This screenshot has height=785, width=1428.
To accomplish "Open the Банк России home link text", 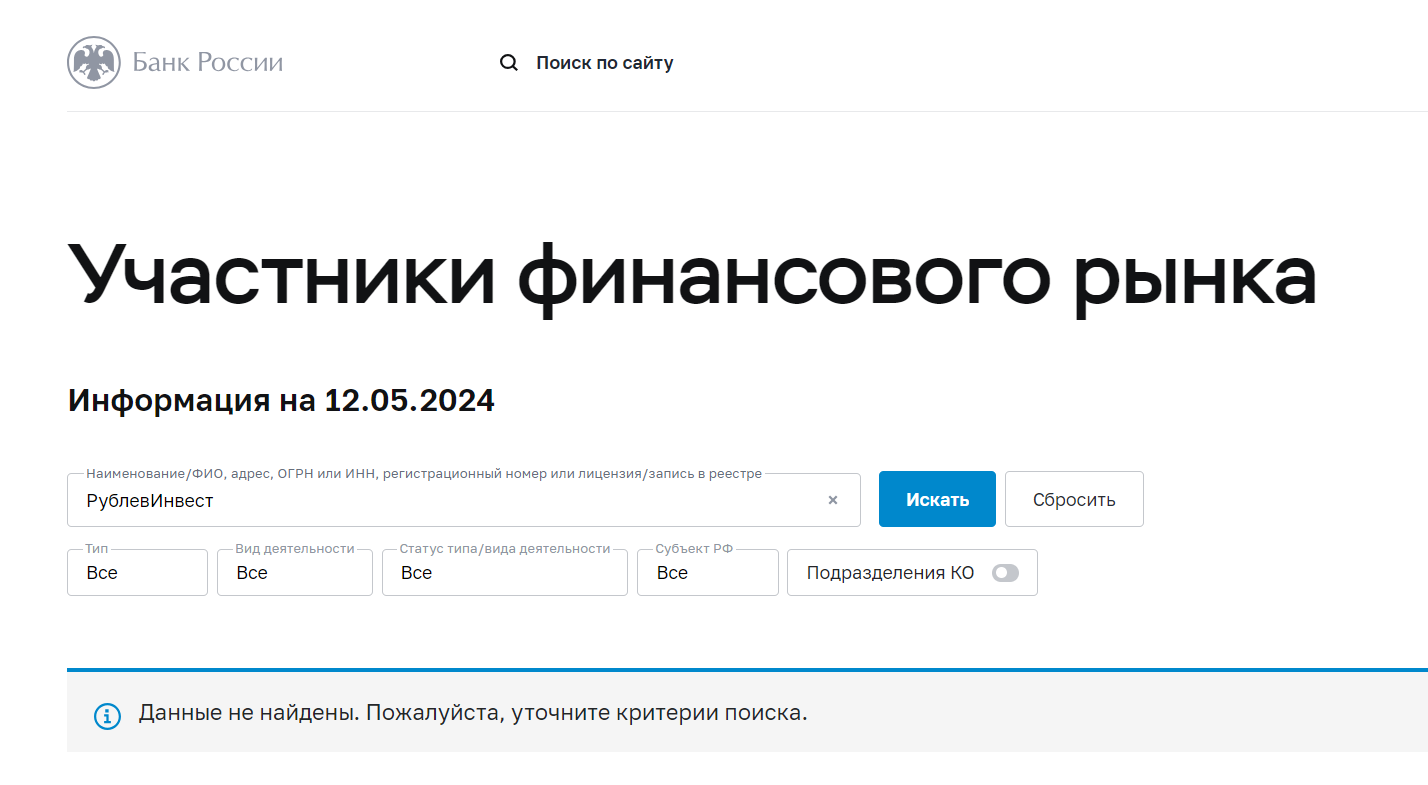I will click(x=208, y=62).
